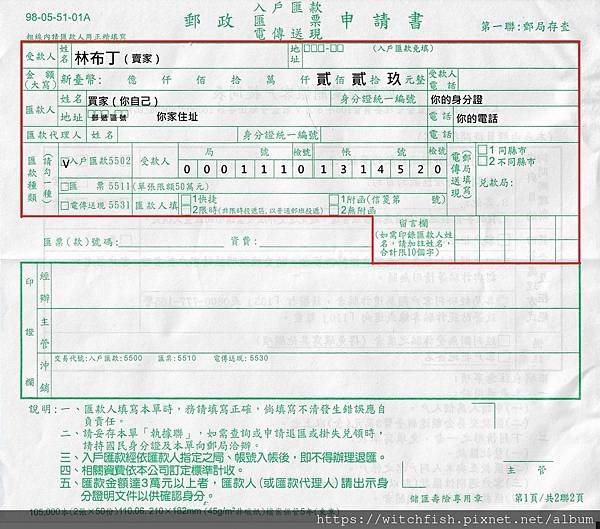Check the 2無附函 option box

pyautogui.click(x=334, y=210)
